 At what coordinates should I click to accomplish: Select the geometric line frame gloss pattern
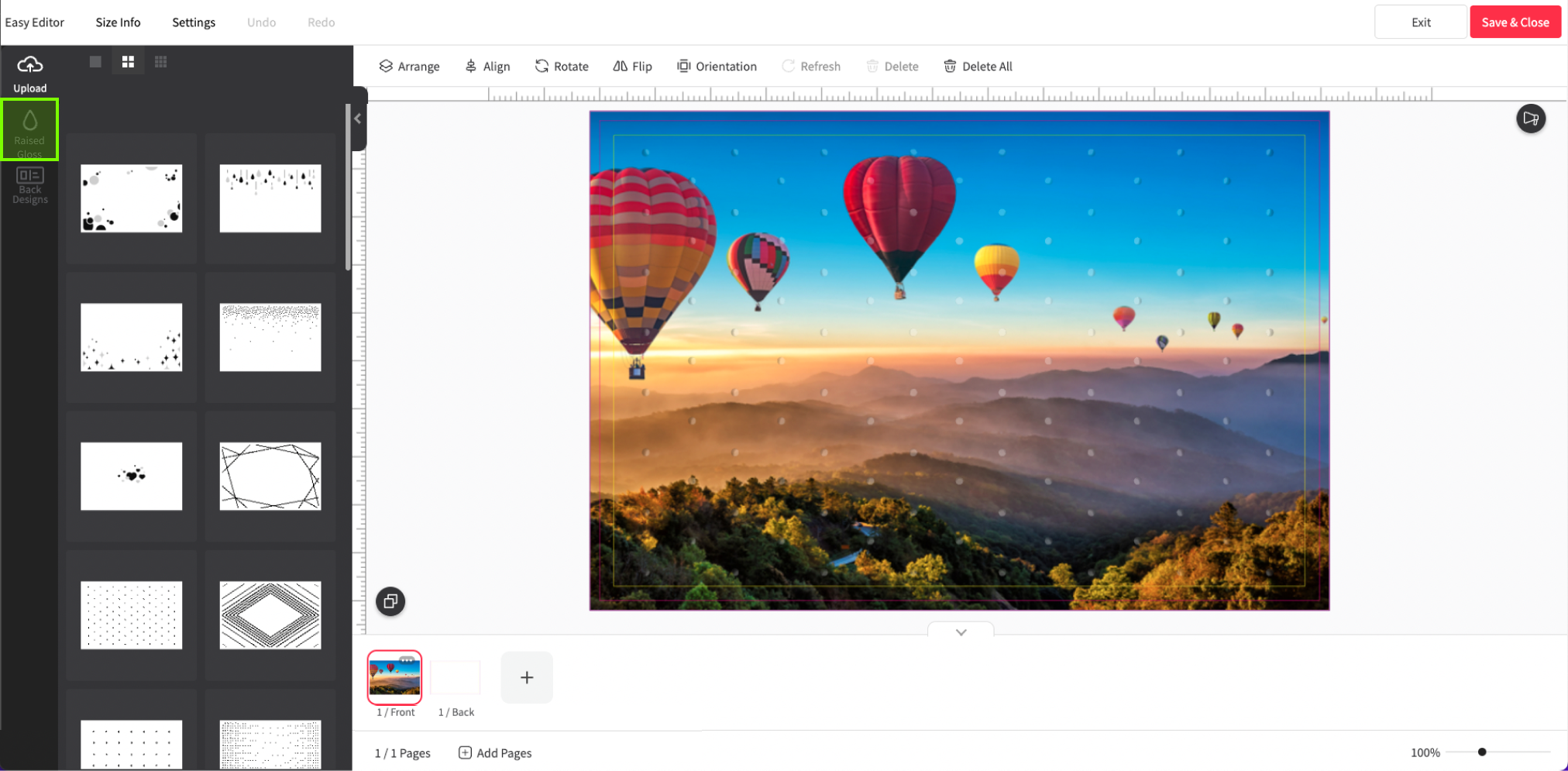coord(270,476)
